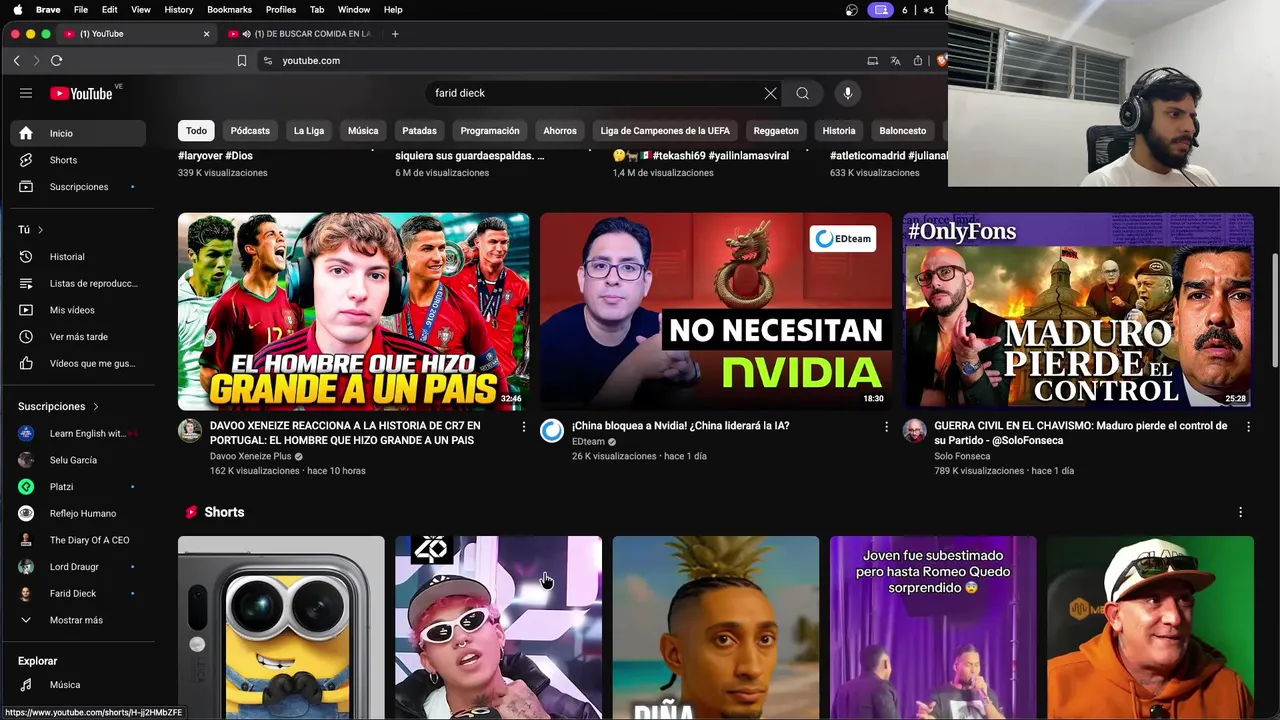Screen dimensions: 1280x720
Task: Play the Maduro Pierde el Control thumbnail
Action: [x=1078, y=311]
